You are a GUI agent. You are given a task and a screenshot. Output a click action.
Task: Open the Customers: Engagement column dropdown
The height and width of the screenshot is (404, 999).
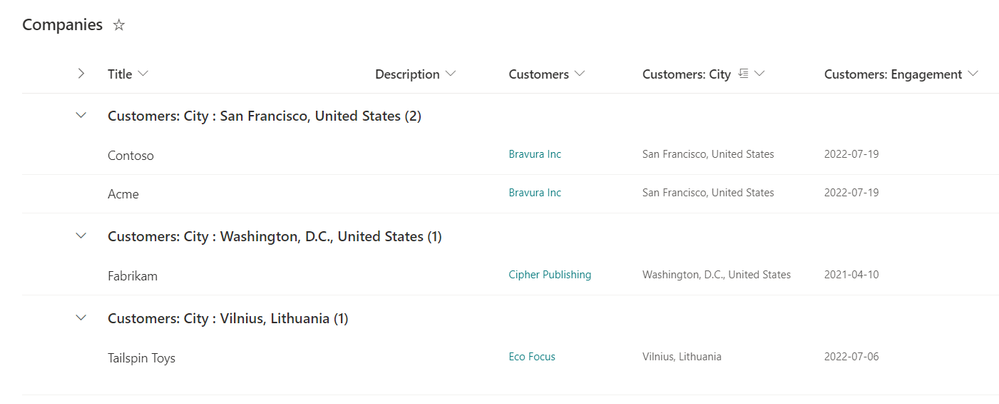[973, 74]
